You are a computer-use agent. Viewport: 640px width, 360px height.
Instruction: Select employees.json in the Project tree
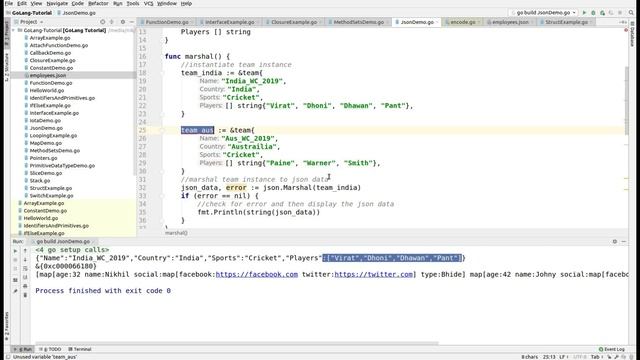coord(48,76)
